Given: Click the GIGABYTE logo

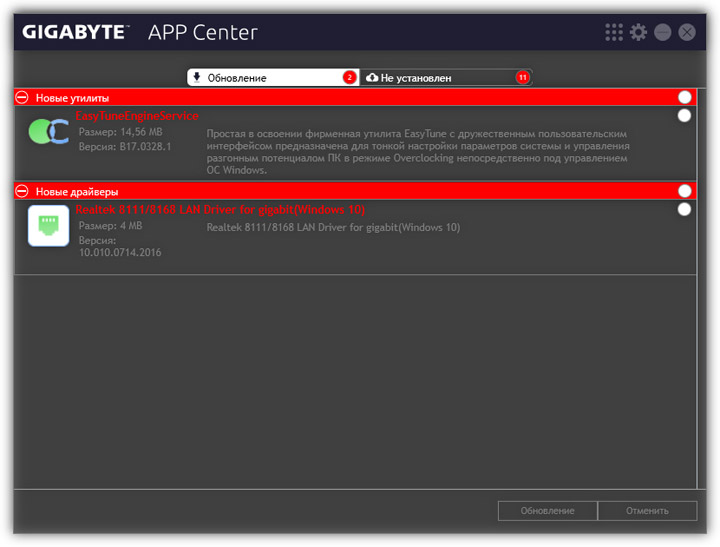Looking at the screenshot, I should click(75, 32).
